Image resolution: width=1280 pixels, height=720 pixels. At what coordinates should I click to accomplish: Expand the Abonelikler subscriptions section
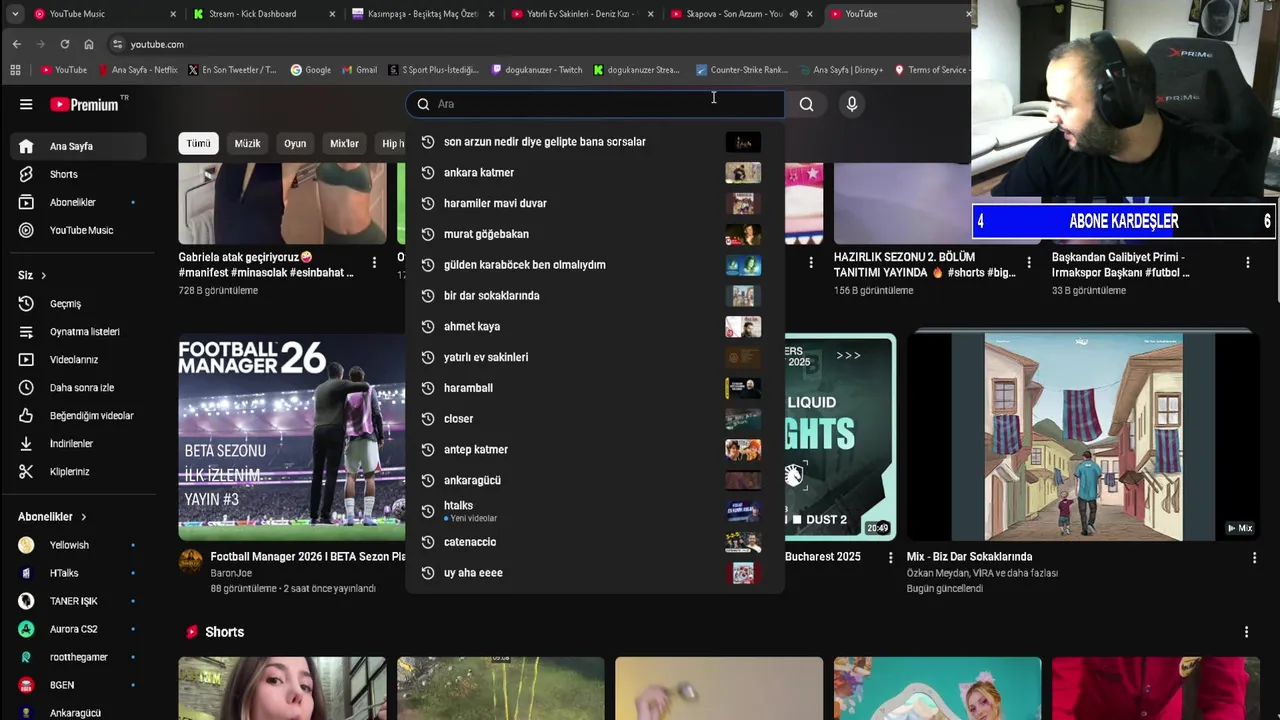tap(52, 517)
